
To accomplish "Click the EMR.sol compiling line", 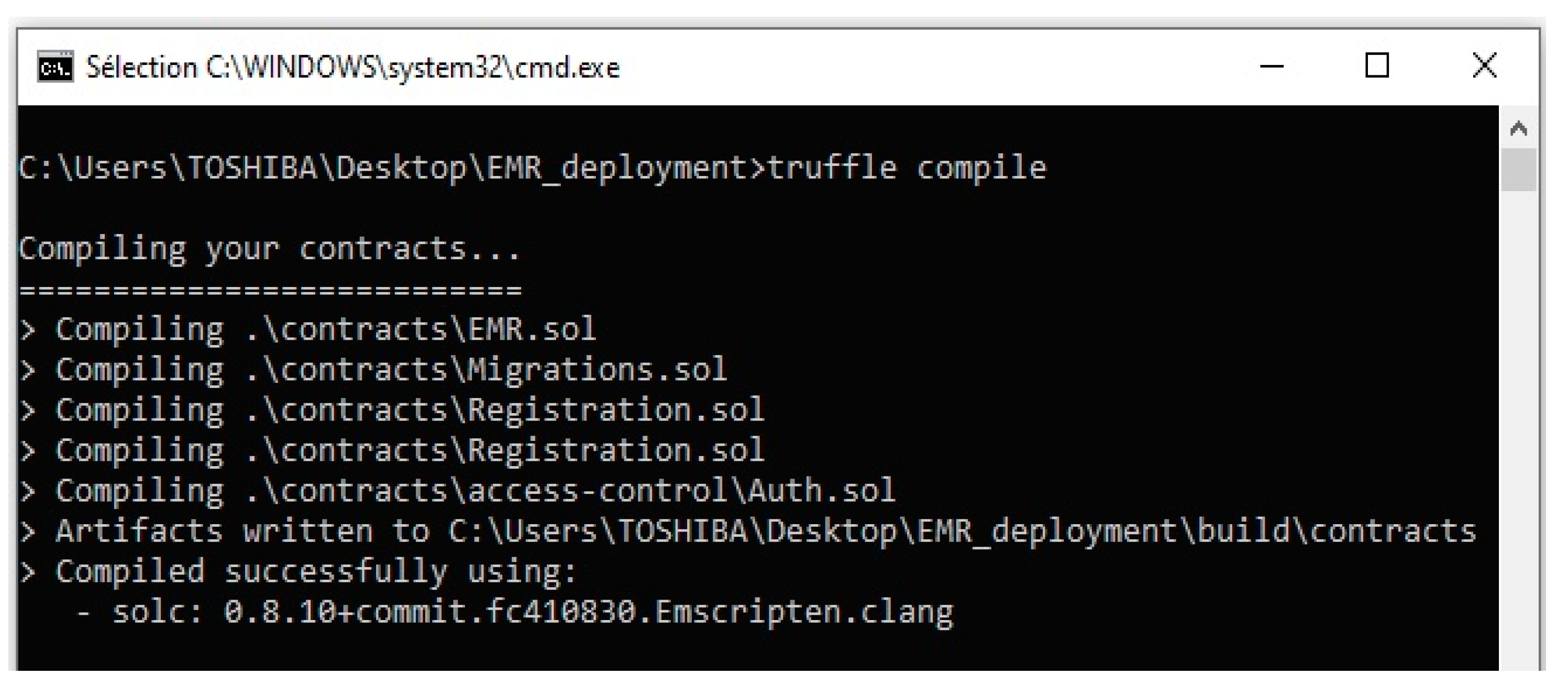I will pos(308,330).
